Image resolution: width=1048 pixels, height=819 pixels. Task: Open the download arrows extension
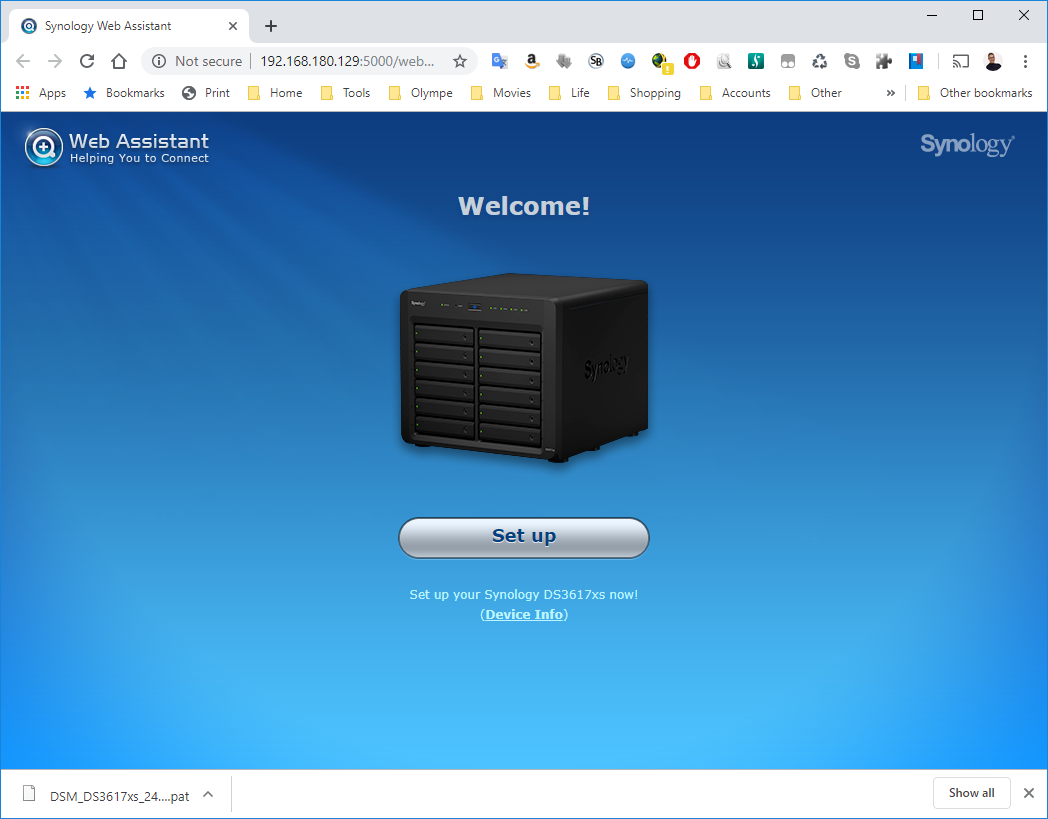[x=563, y=62]
